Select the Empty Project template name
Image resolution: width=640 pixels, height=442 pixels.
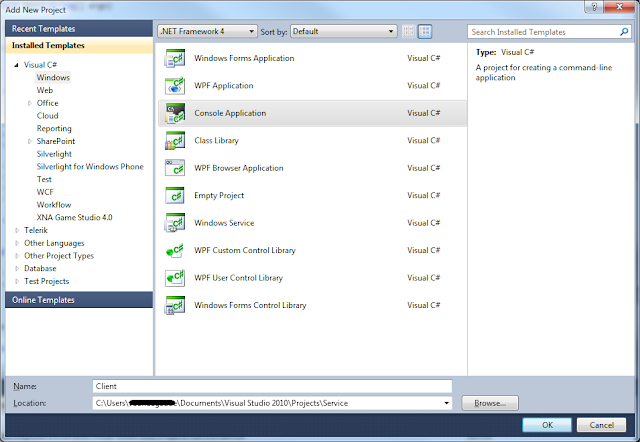[x=219, y=195]
